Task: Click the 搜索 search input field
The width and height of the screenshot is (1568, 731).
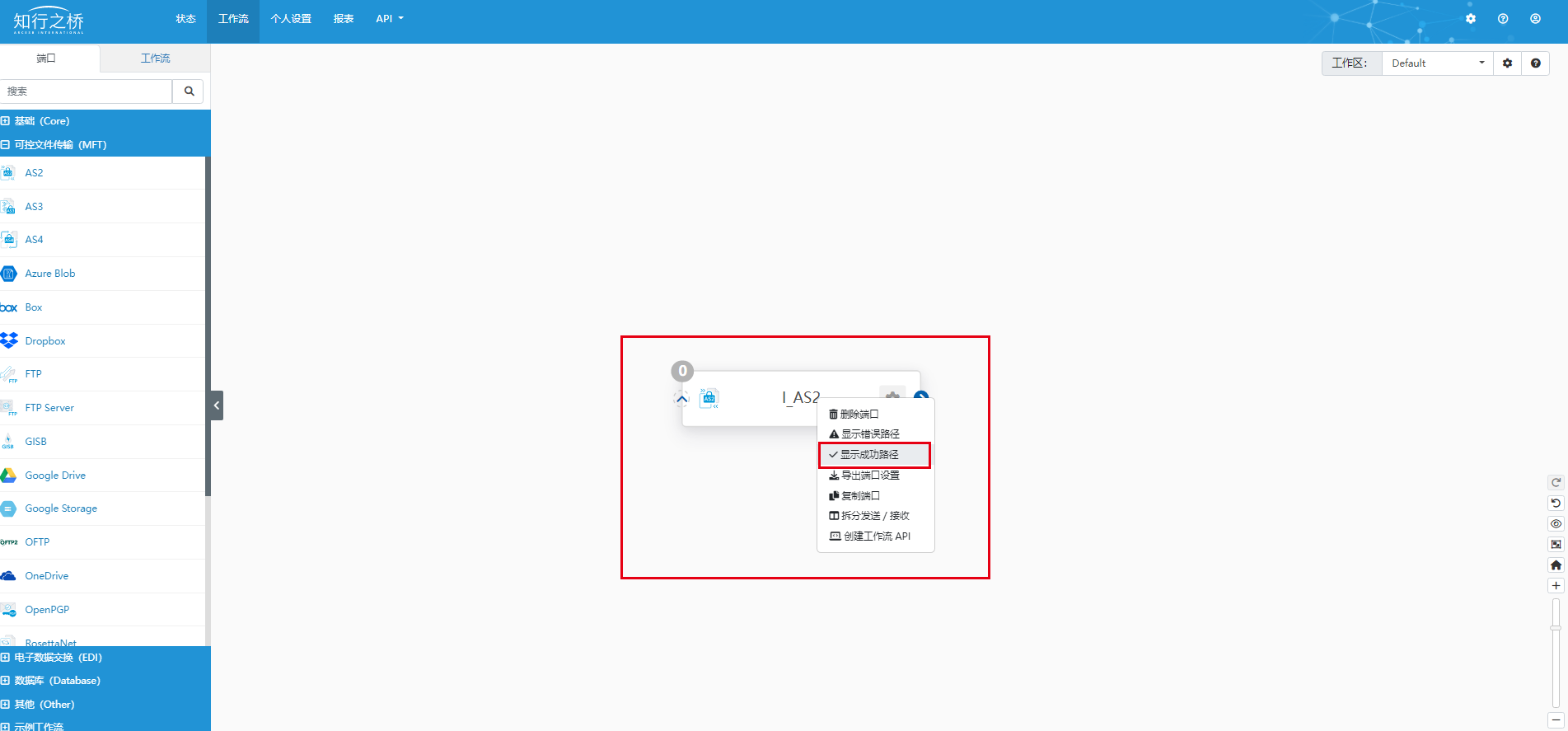Action: [x=87, y=91]
